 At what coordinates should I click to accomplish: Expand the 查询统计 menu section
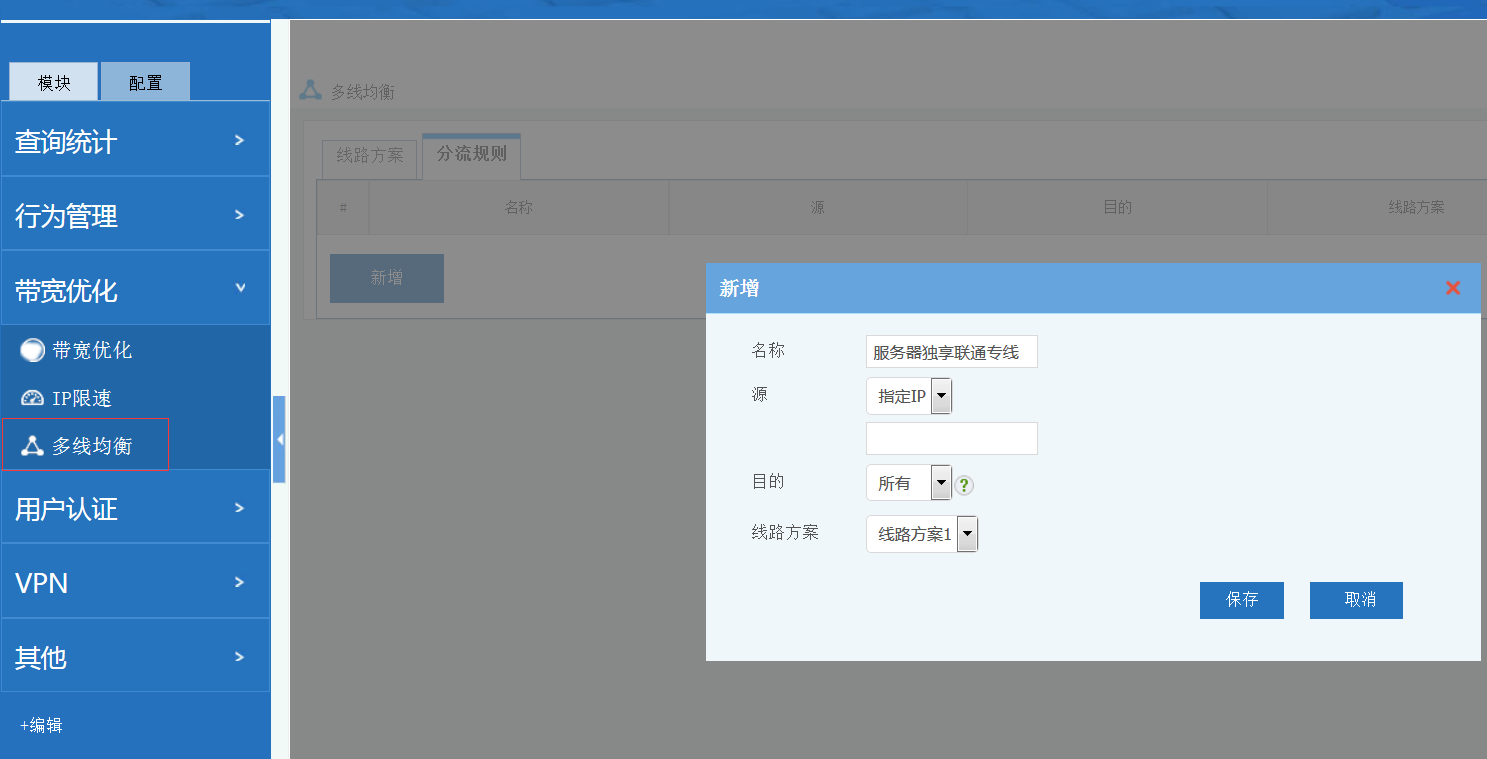(135, 141)
